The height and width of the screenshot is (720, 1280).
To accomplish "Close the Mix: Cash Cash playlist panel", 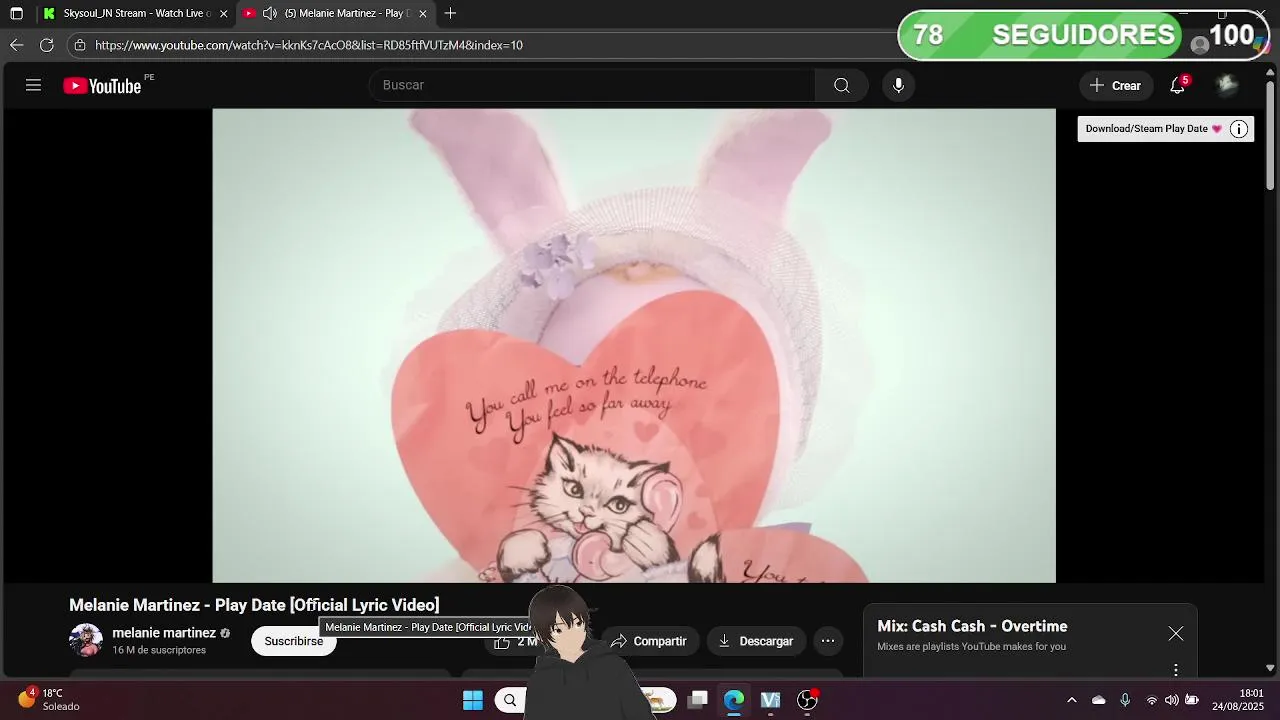I will pos(1176,634).
